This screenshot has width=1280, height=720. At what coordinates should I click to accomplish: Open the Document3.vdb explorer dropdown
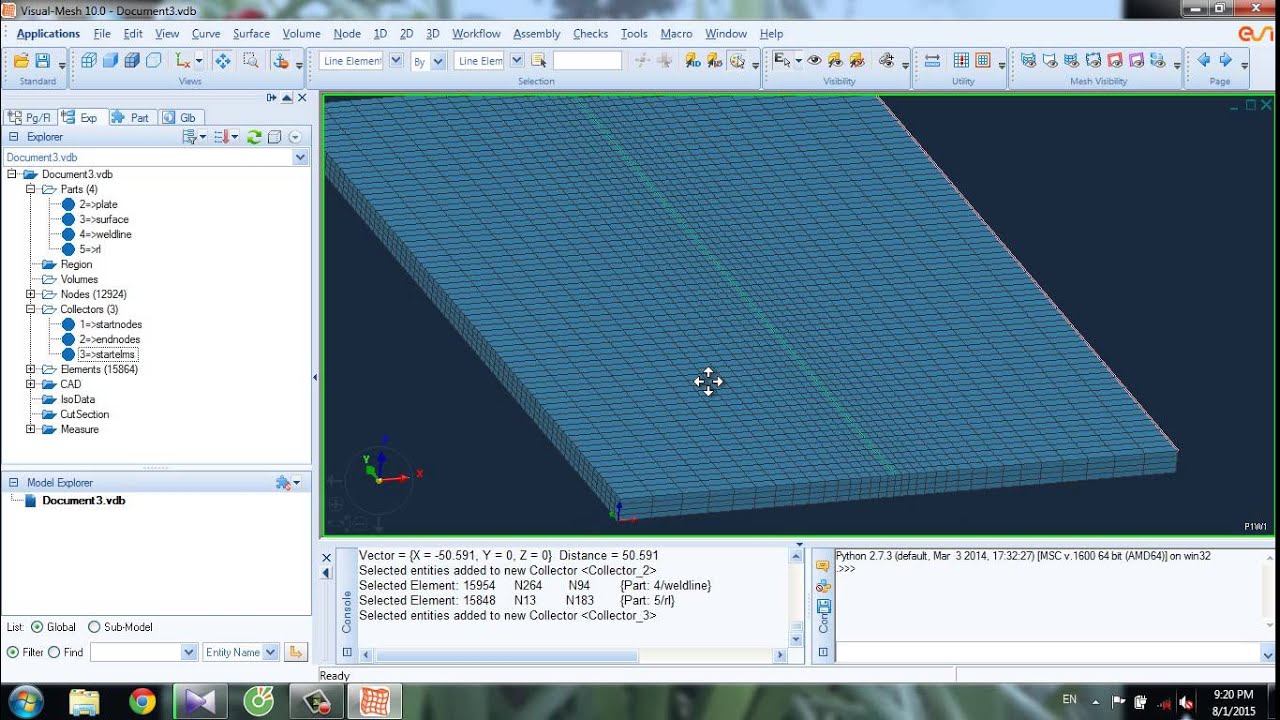coord(300,157)
